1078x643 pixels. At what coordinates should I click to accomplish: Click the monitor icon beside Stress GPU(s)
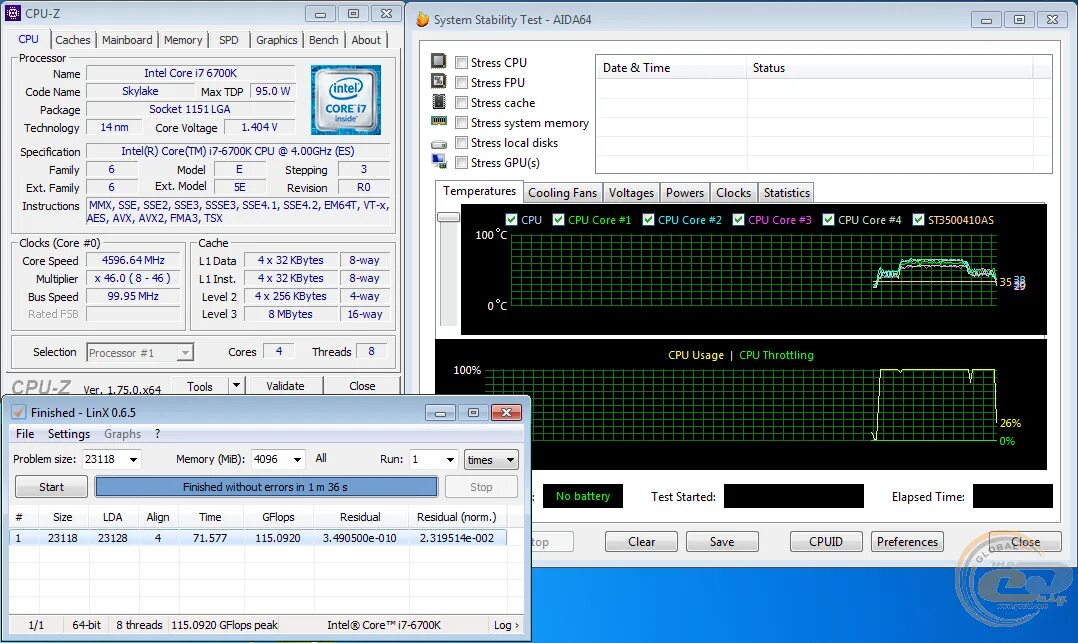click(439, 161)
